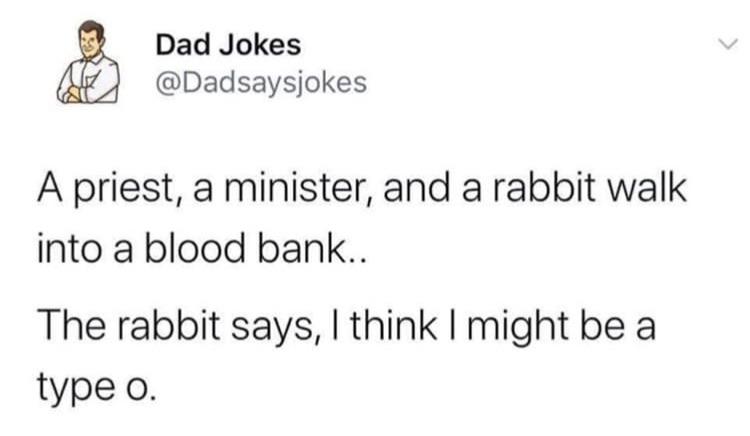Click the word "Jokes" in display name
Viewport: 750px width, 436px height.
(x=260, y=45)
